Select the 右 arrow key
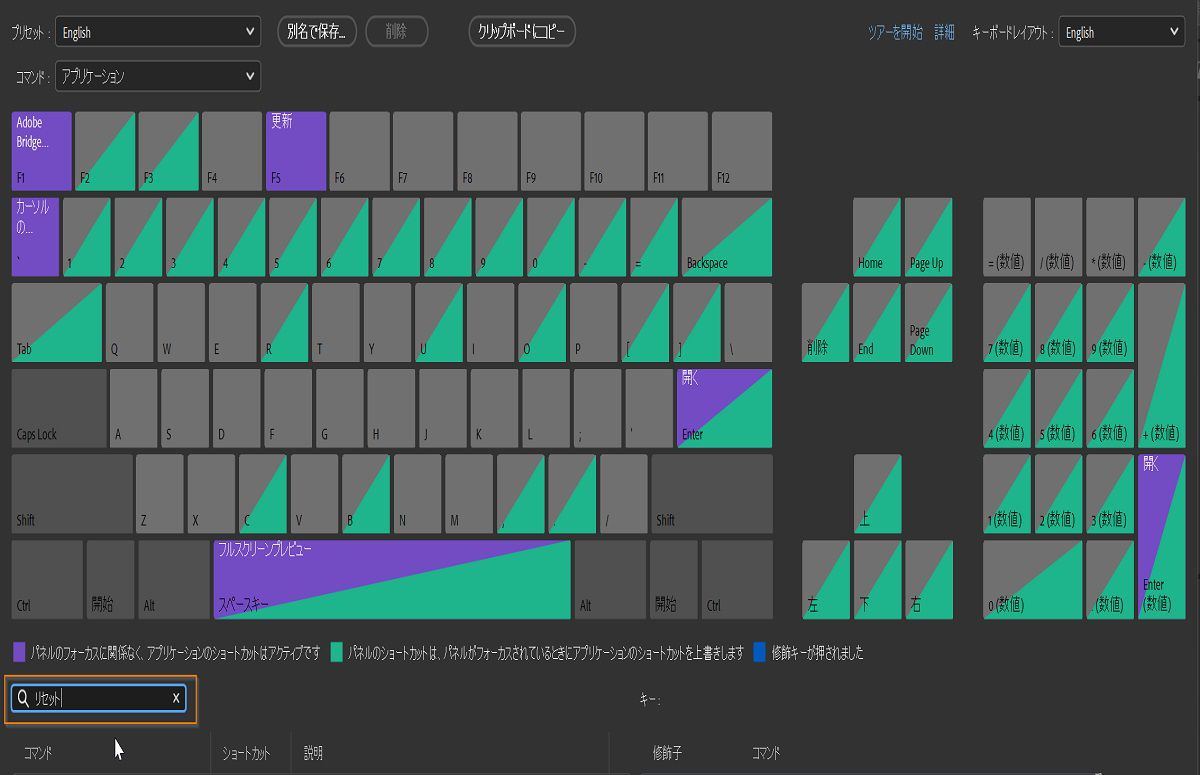Image resolution: width=1200 pixels, height=775 pixels. click(x=929, y=580)
